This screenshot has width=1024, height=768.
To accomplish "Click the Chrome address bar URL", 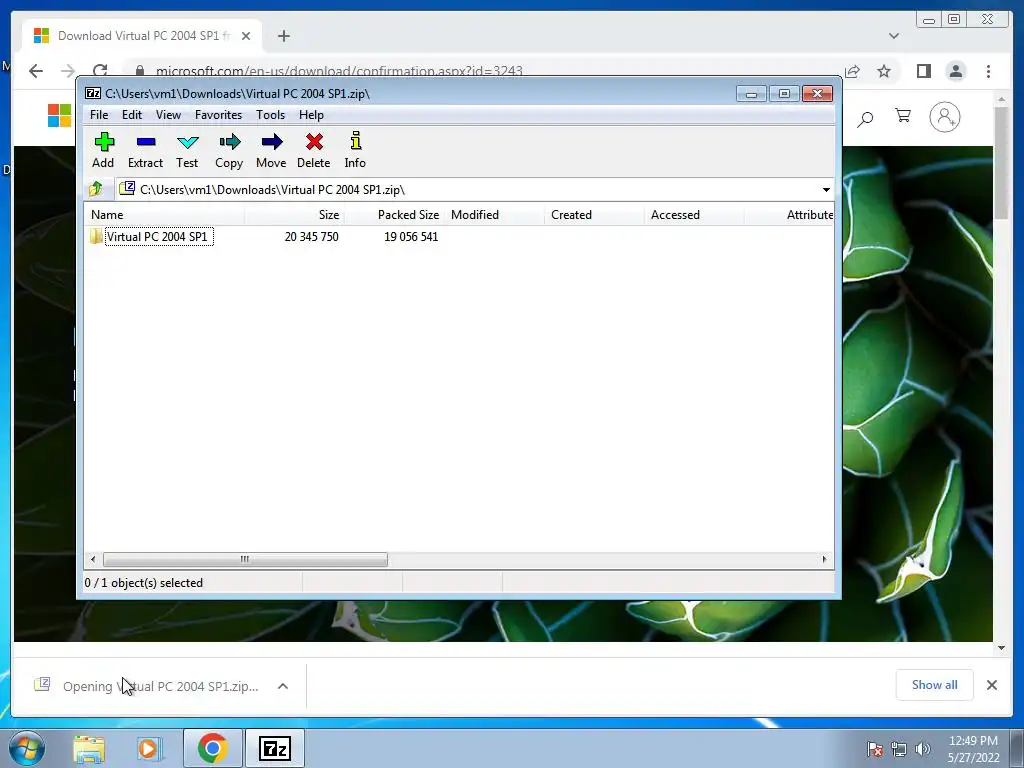I will (340, 71).
